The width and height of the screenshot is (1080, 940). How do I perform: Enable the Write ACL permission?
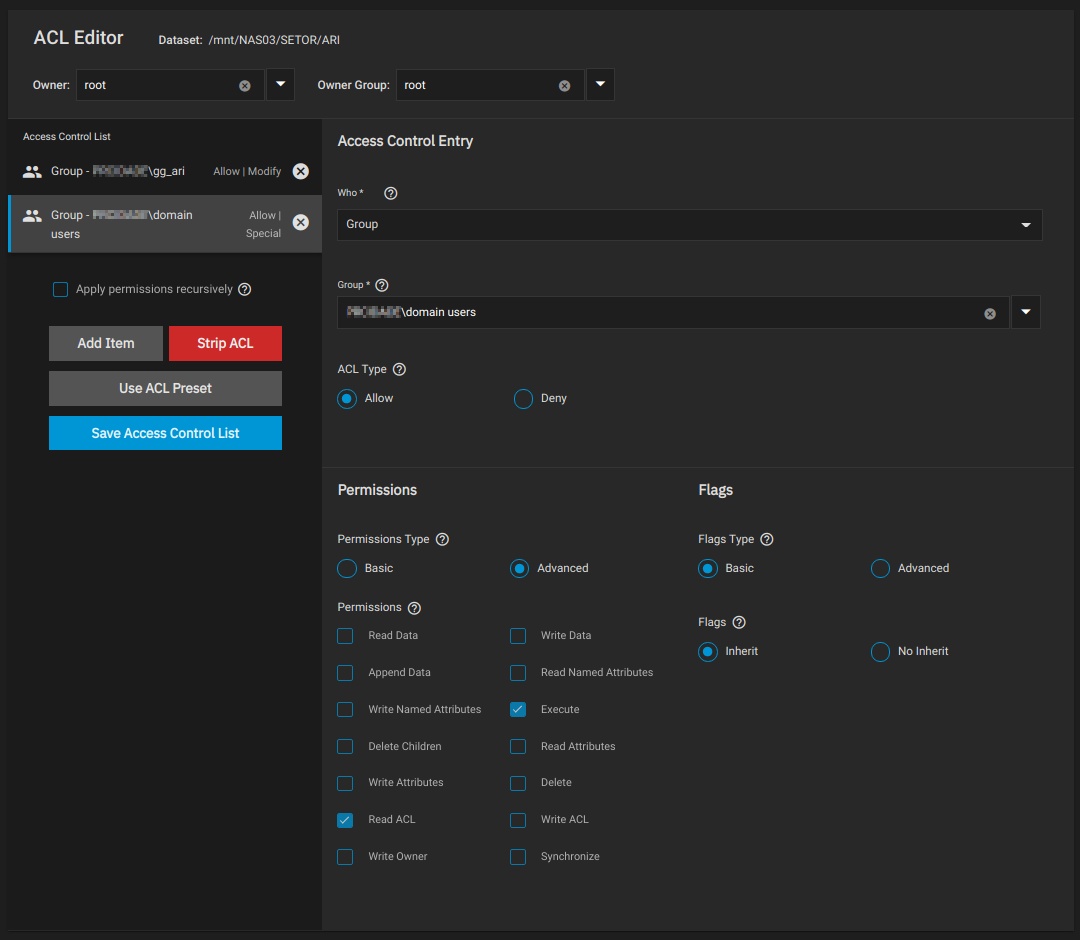click(518, 820)
